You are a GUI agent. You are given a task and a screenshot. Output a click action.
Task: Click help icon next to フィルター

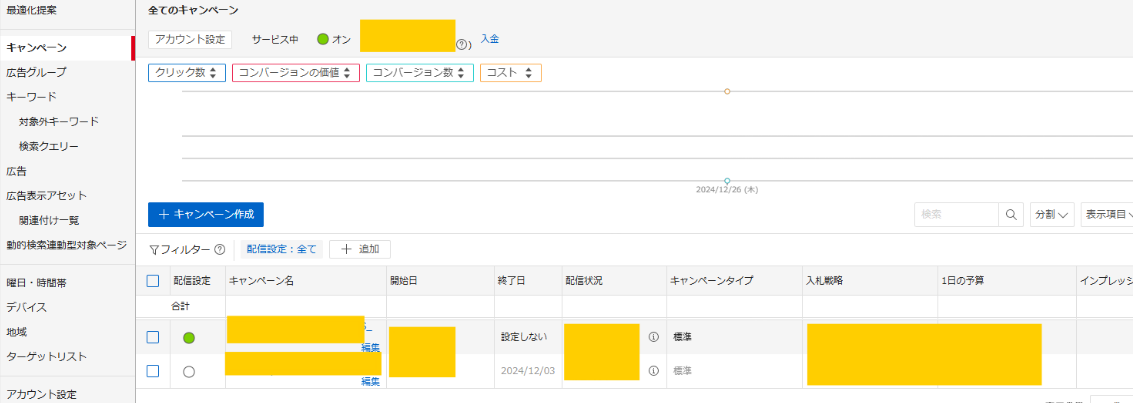[x=219, y=250]
